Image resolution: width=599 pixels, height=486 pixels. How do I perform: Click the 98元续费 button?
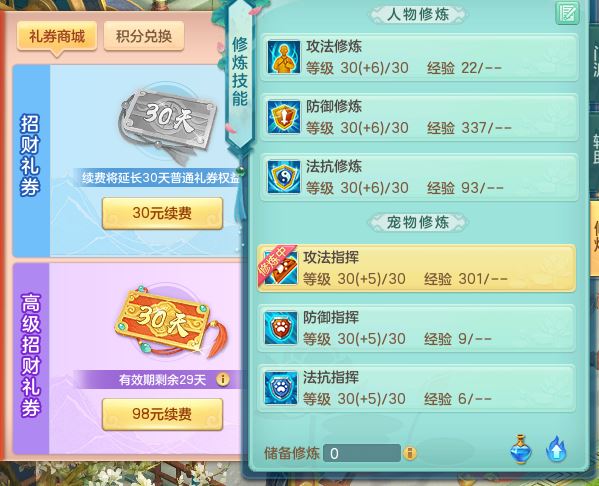[x=162, y=414]
